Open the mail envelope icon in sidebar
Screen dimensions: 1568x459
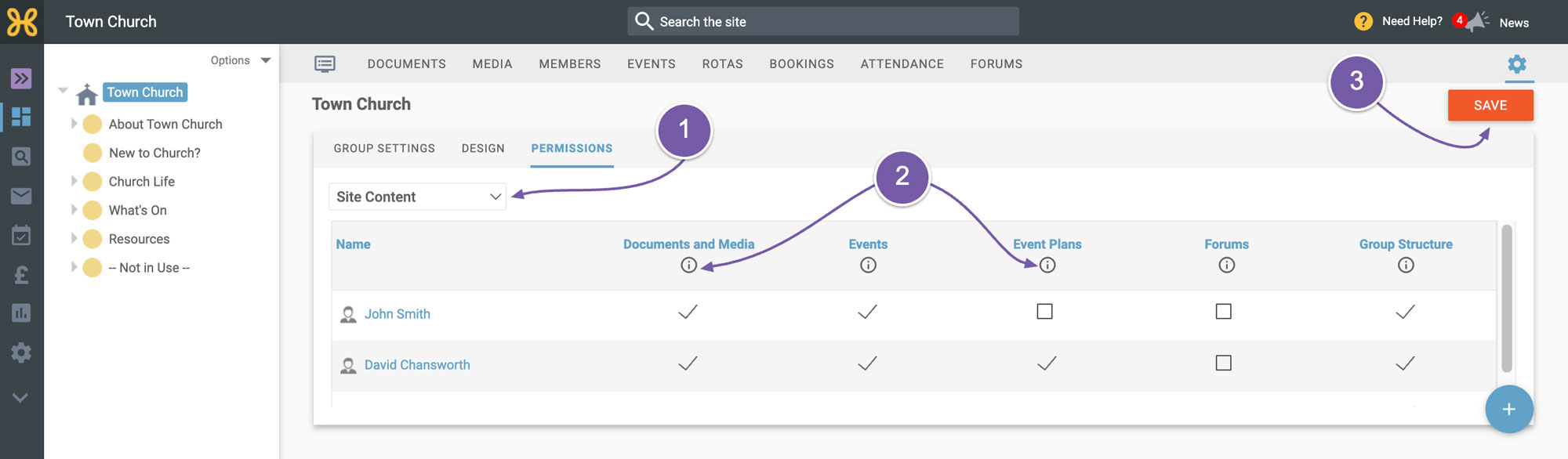pyautogui.click(x=21, y=196)
